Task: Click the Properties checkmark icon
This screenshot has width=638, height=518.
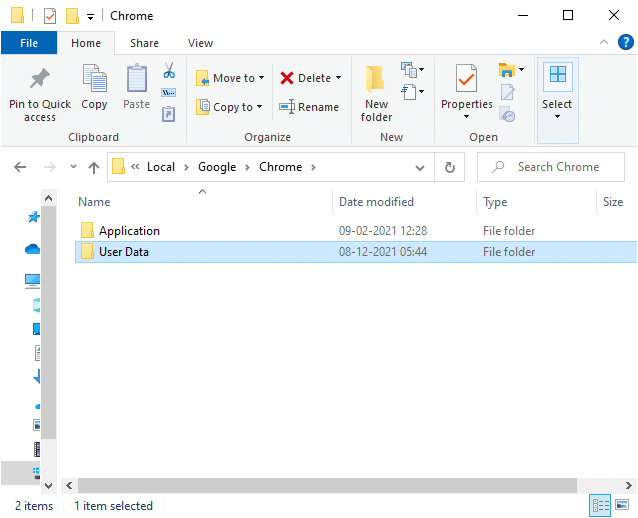Action: (x=466, y=78)
